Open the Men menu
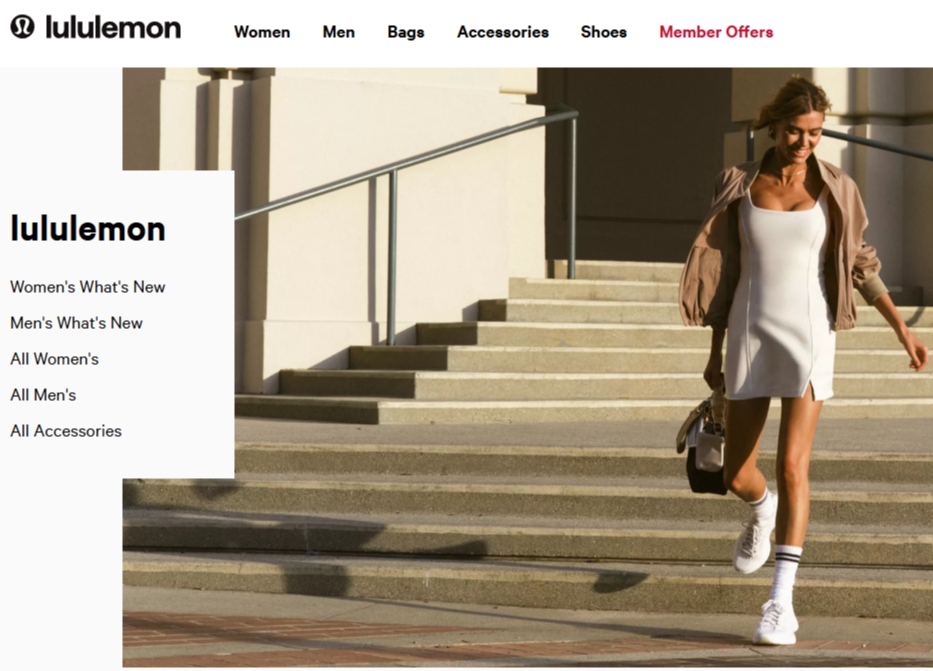Viewport: 933px width, 671px height. click(x=339, y=32)
